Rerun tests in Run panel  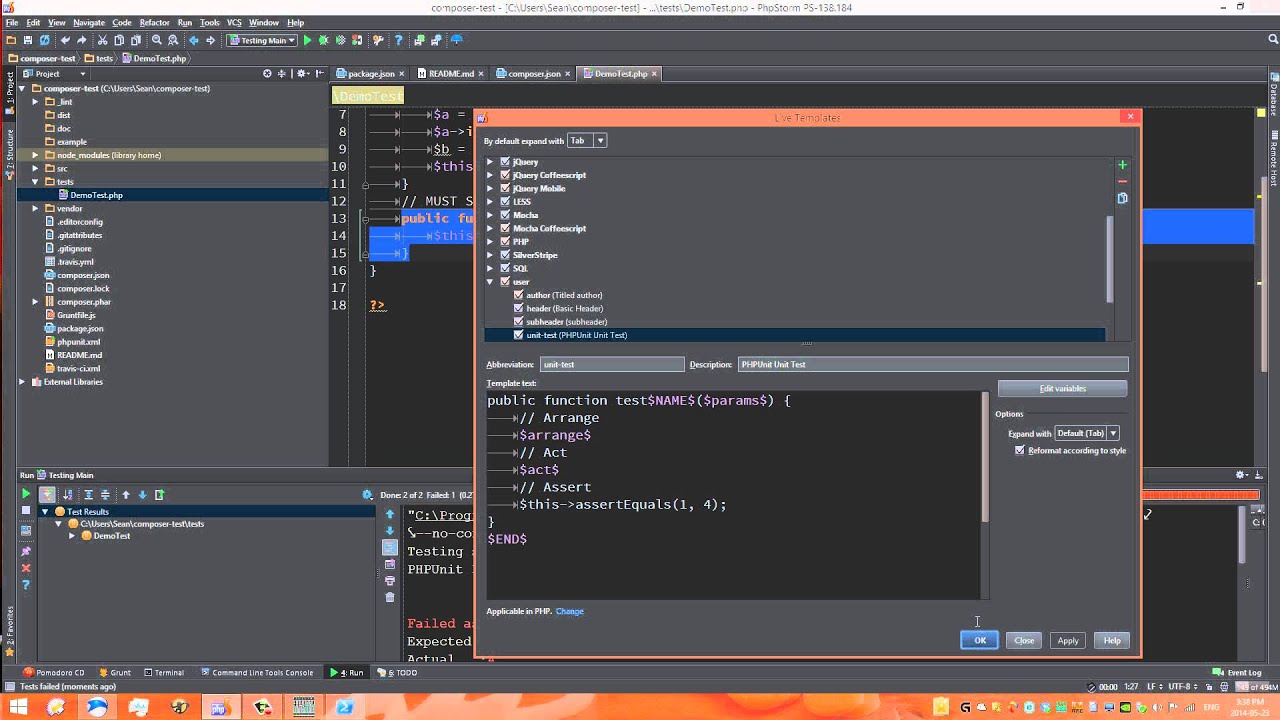point(26,494)
